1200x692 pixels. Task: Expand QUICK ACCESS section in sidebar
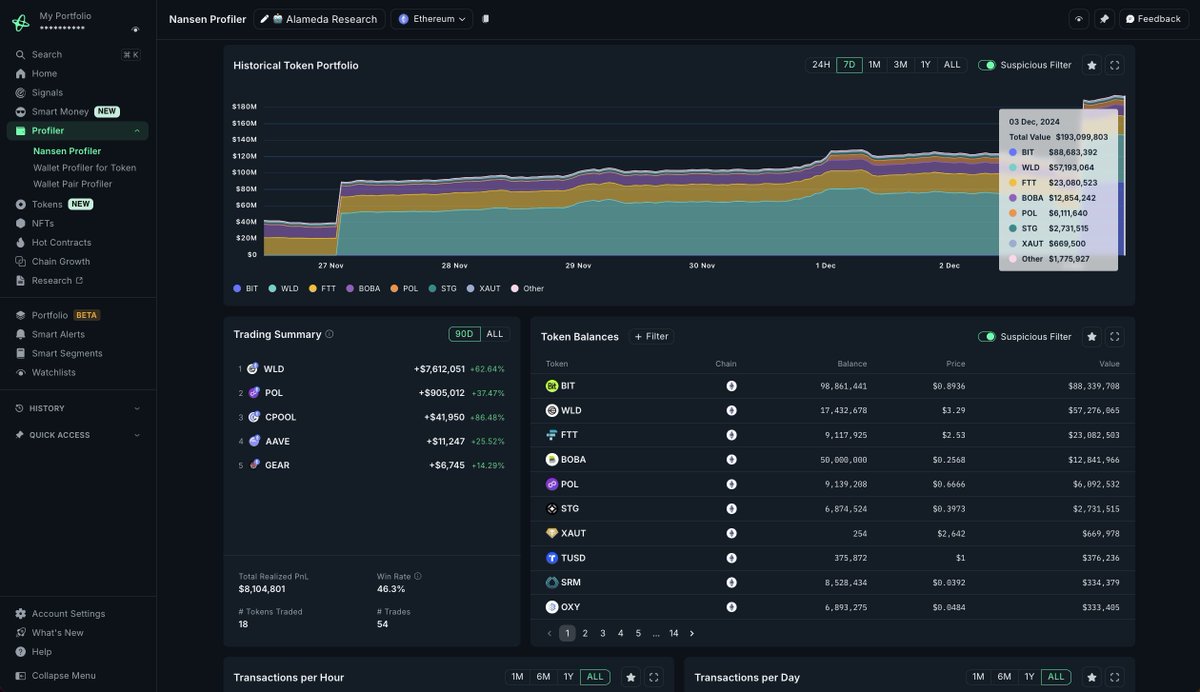77,435
